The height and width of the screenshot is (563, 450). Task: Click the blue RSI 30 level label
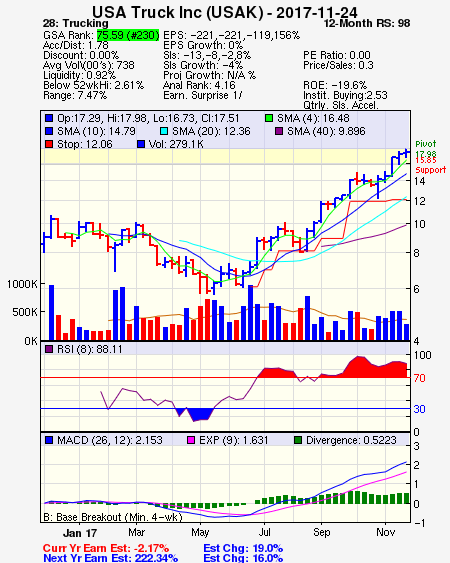(x=419, y=409)
